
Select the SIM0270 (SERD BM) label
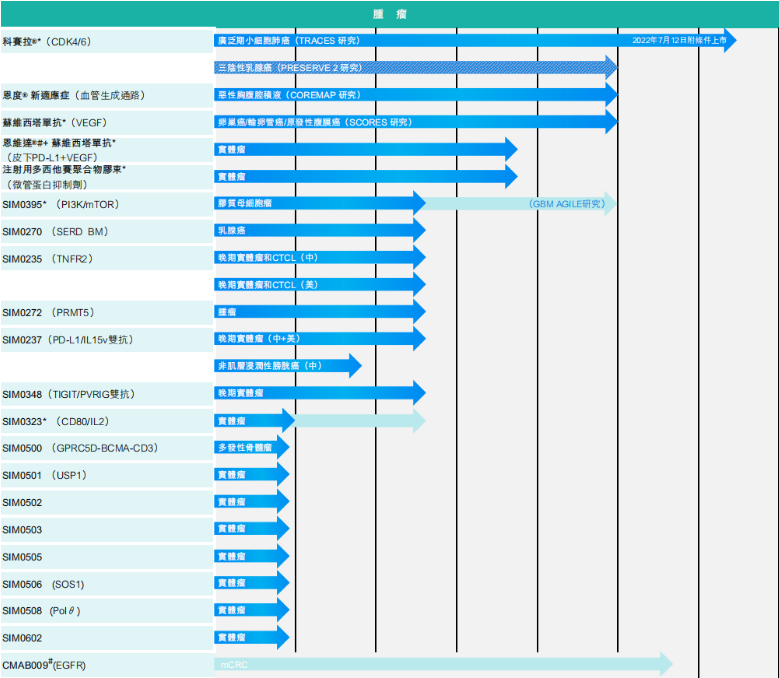click(55, 231)
